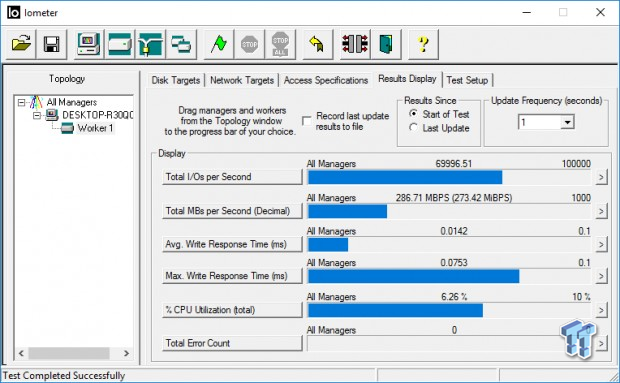The width and height of the screenshot is (620, 383).
Task: Click the Test Completed Successfully status text
Action: [64, 375]
